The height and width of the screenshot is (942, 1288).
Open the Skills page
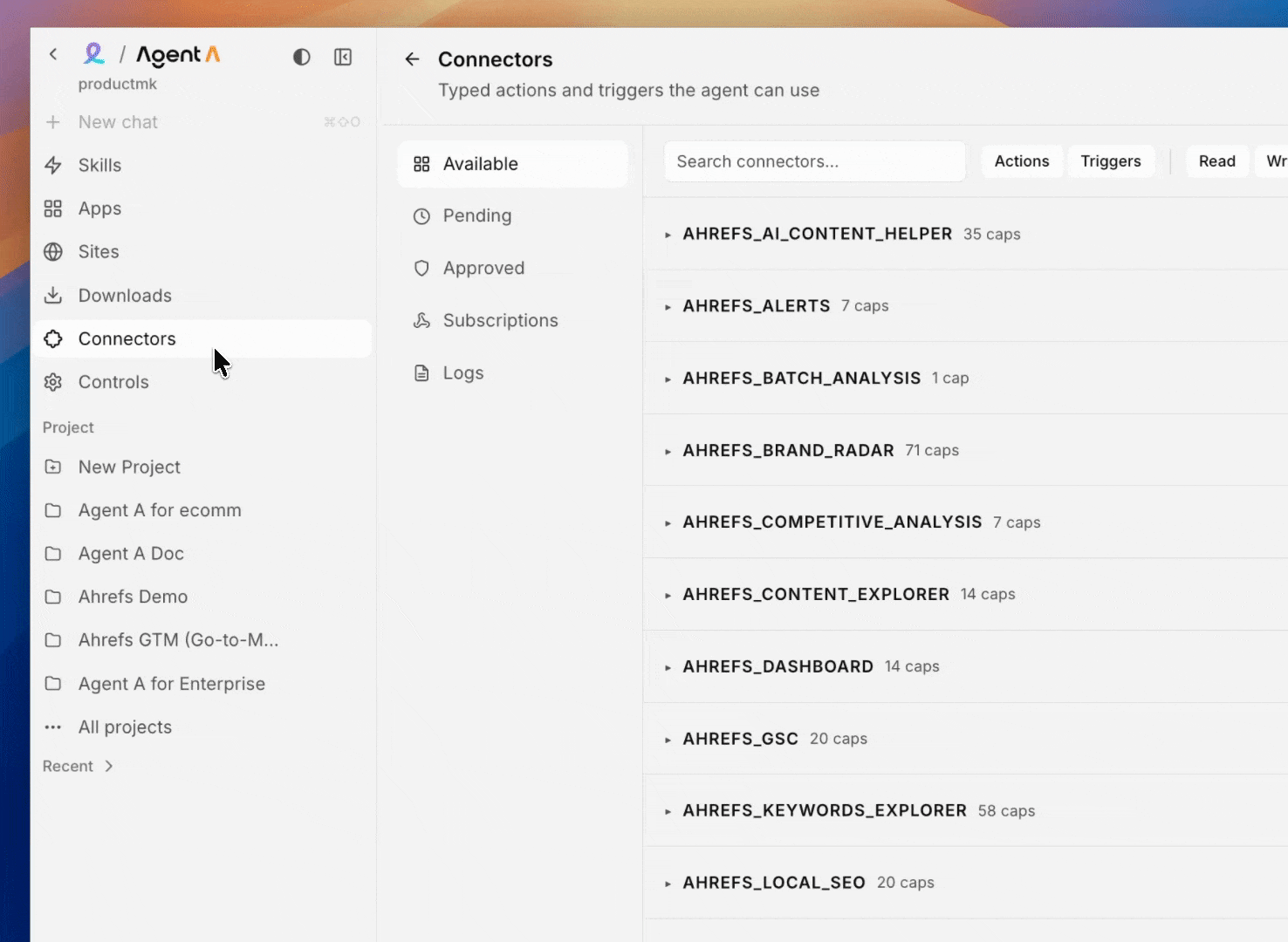pos(202,166)
